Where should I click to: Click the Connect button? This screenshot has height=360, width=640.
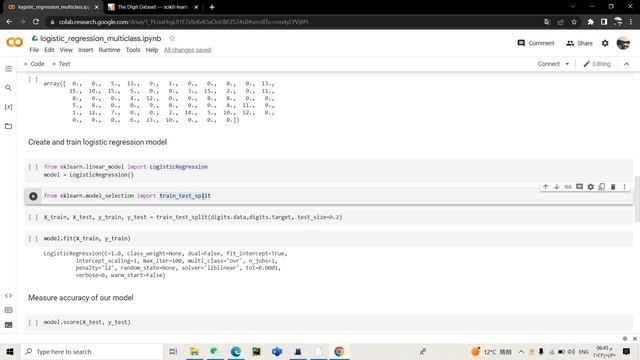click(549, 64)
